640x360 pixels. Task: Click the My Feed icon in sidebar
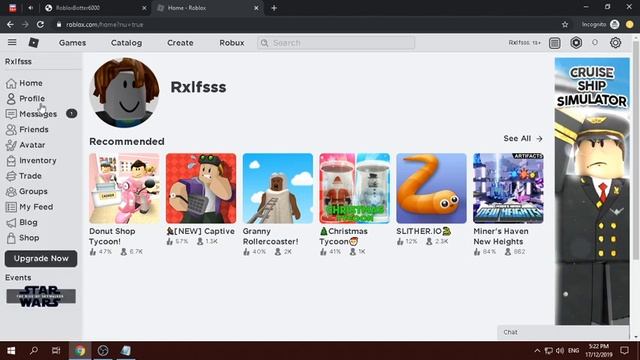point(11,207)
